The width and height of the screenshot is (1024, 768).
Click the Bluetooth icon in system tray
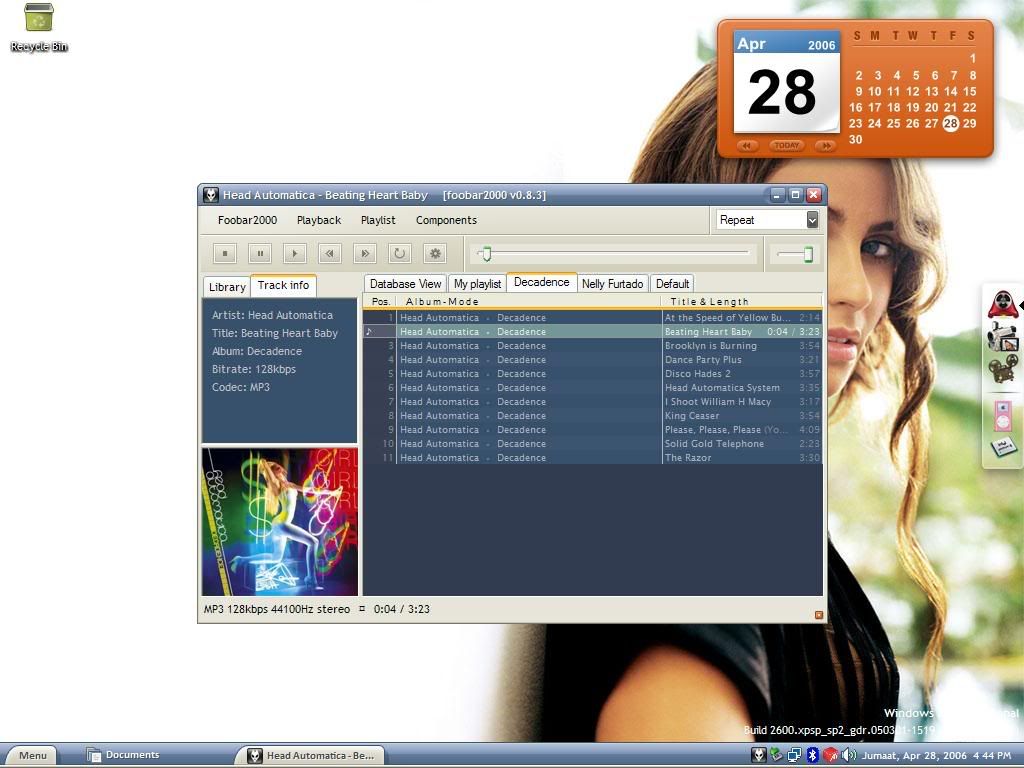(813, 755)
